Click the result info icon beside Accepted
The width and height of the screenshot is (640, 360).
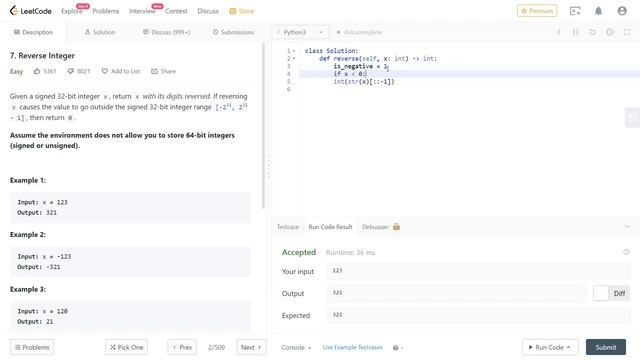(x=626, y=252)
